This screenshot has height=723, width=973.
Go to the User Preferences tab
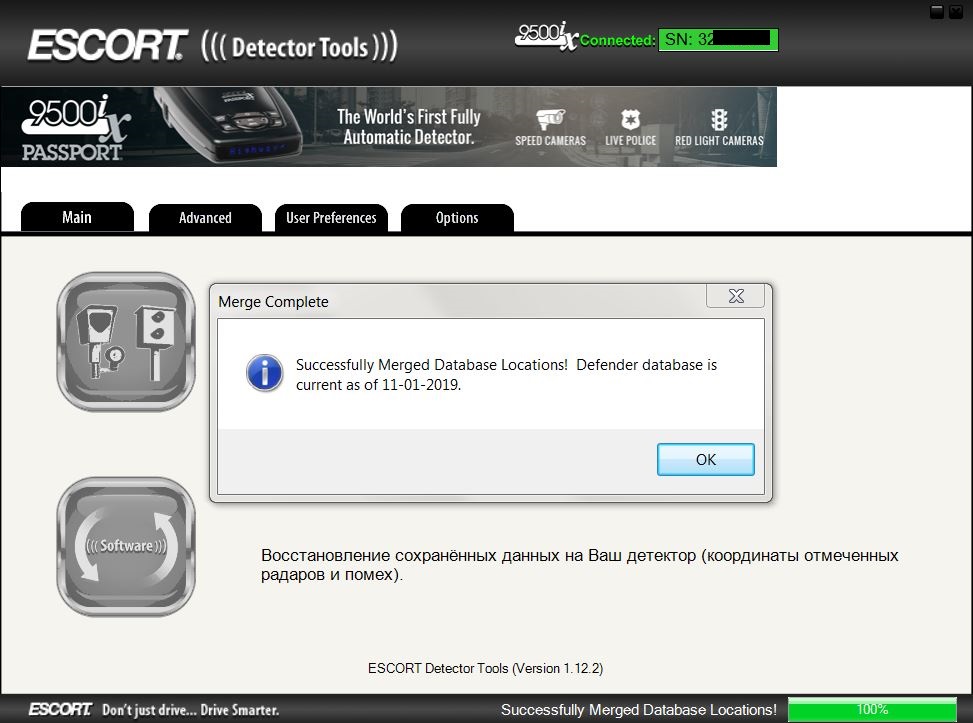tap(331, 218)
